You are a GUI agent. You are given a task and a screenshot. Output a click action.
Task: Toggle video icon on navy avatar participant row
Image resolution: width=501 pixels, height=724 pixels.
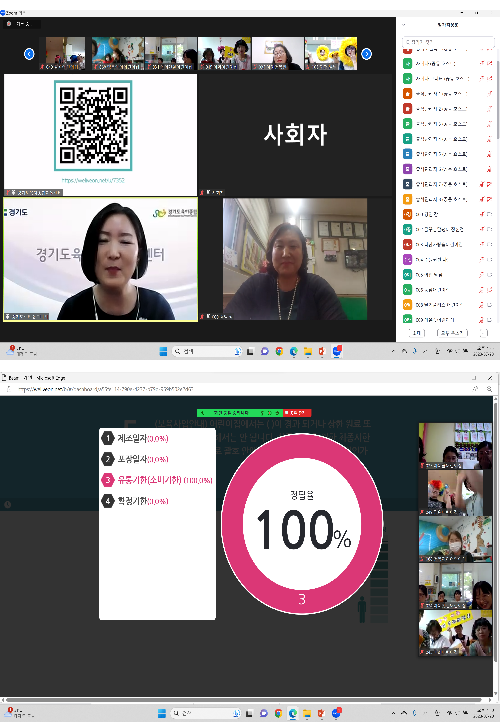coord(489,184)
